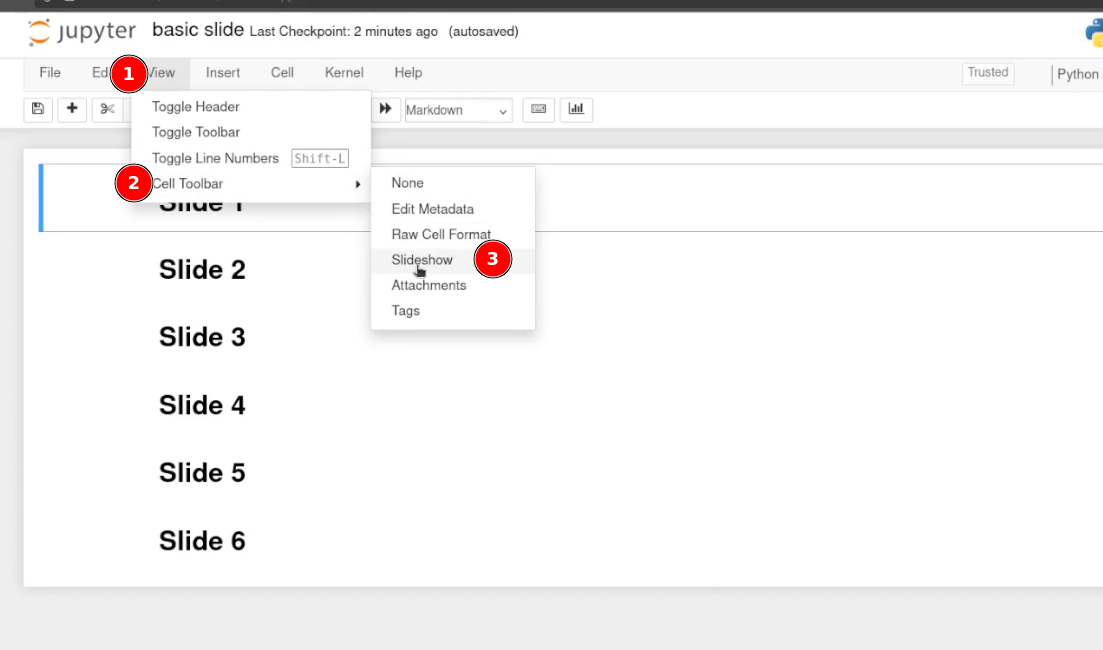Image resolution: width=1103 pixels, height=650 pixels.
Task: Restart kernel and run all with the fast-forward icon
Action: [x=385, y=109]
